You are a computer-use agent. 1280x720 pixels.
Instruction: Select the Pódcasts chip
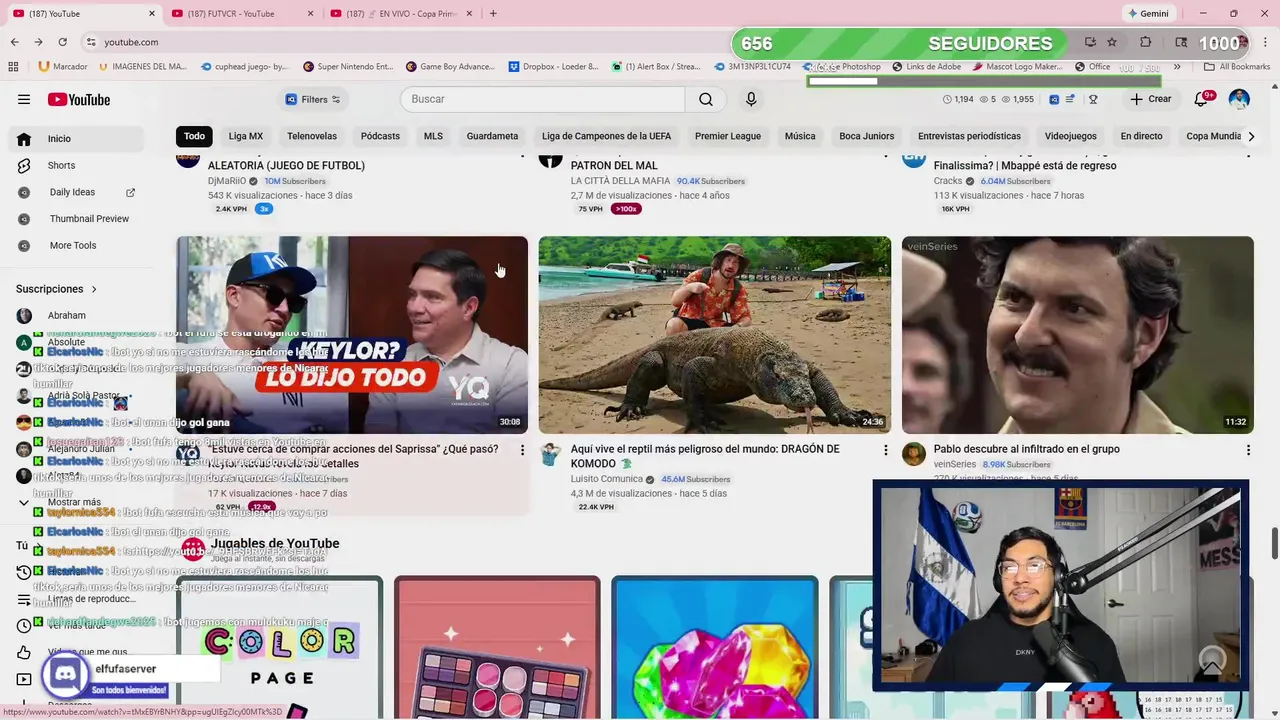click(380, 136)
